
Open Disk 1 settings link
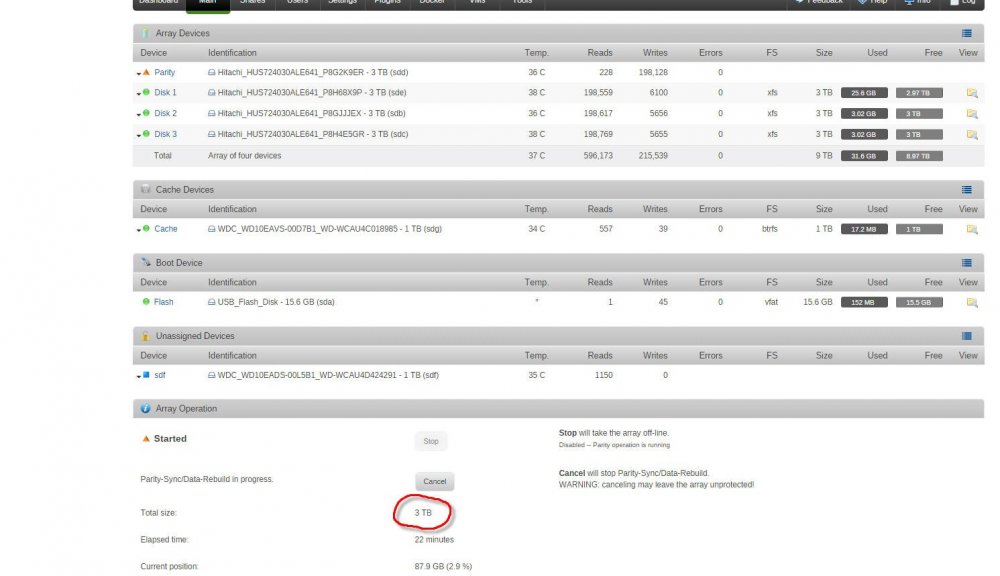pos(165,92)
